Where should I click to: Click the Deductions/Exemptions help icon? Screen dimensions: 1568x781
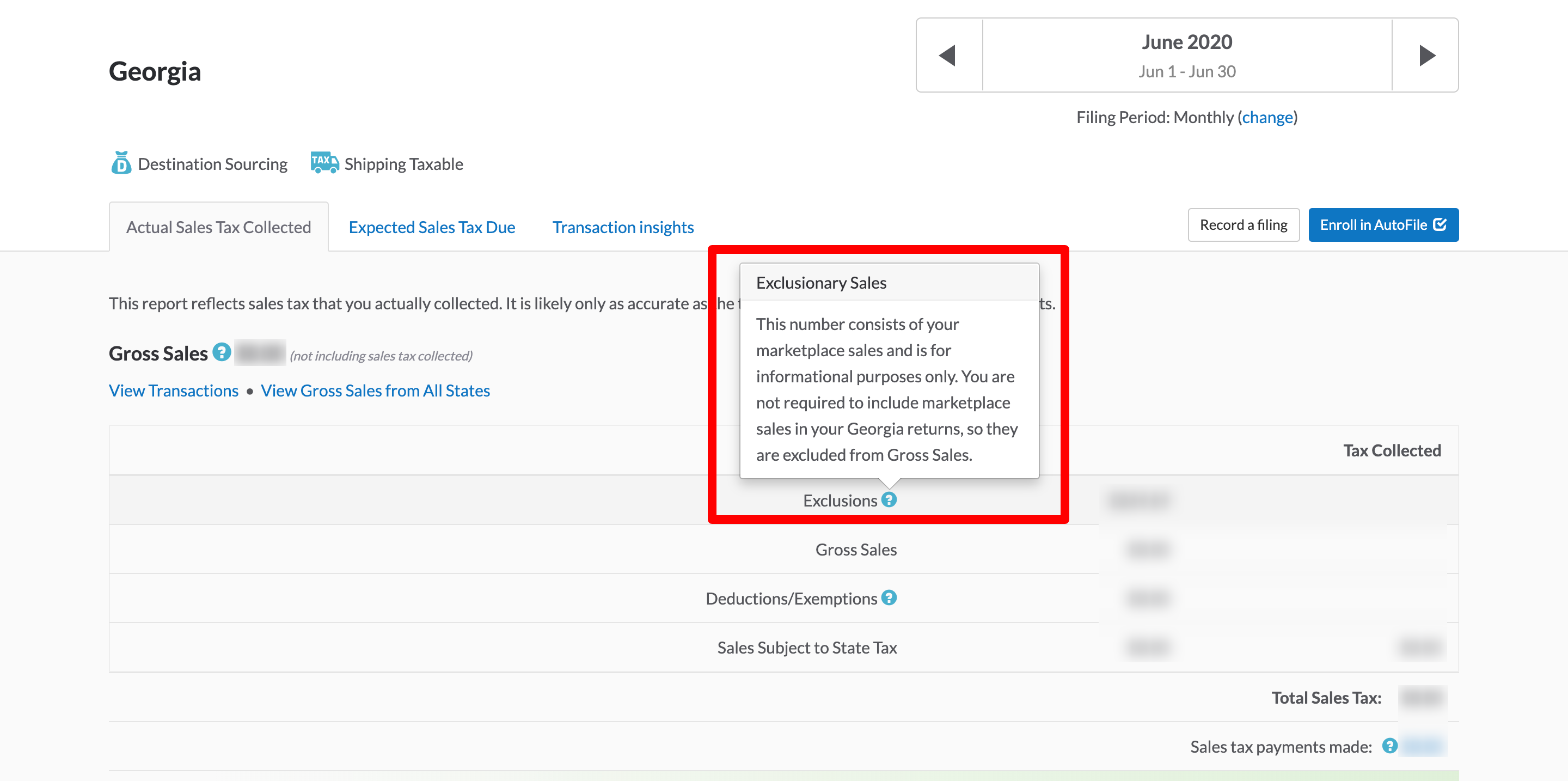[889, 598]
